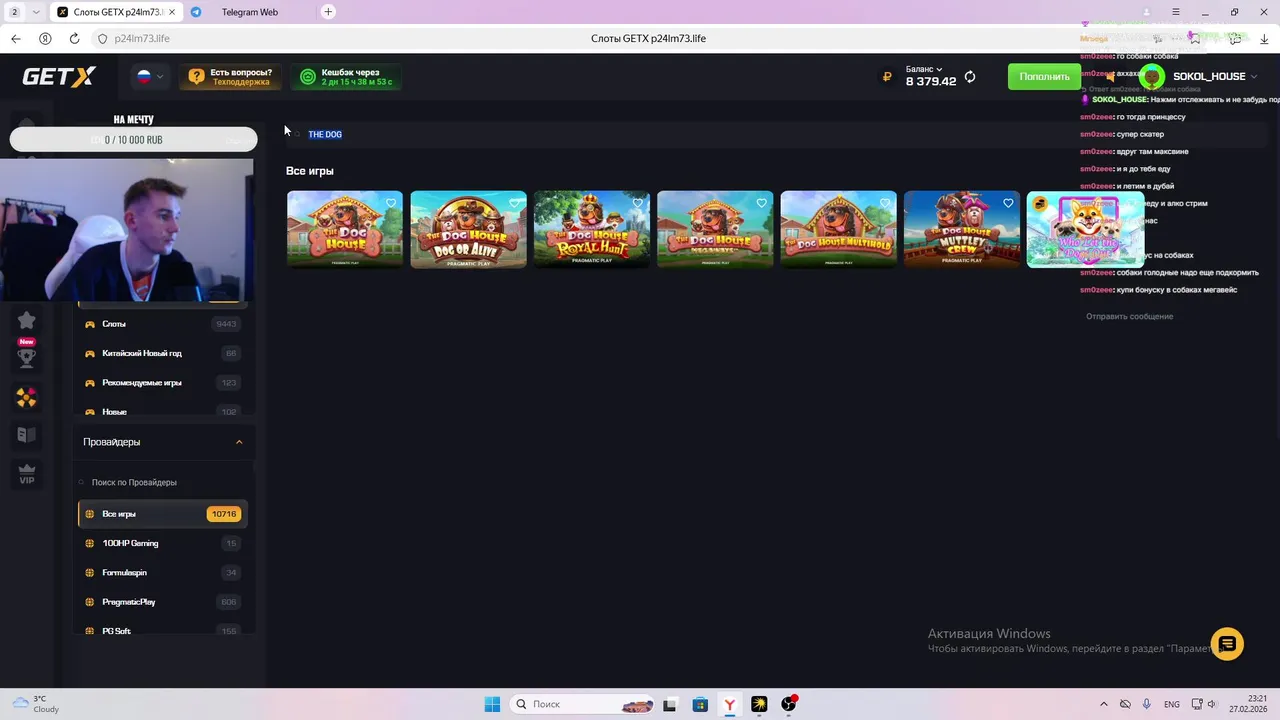Open Windows Start menu
Viewport: 1280px width, 720px height.
pos(492,704)
